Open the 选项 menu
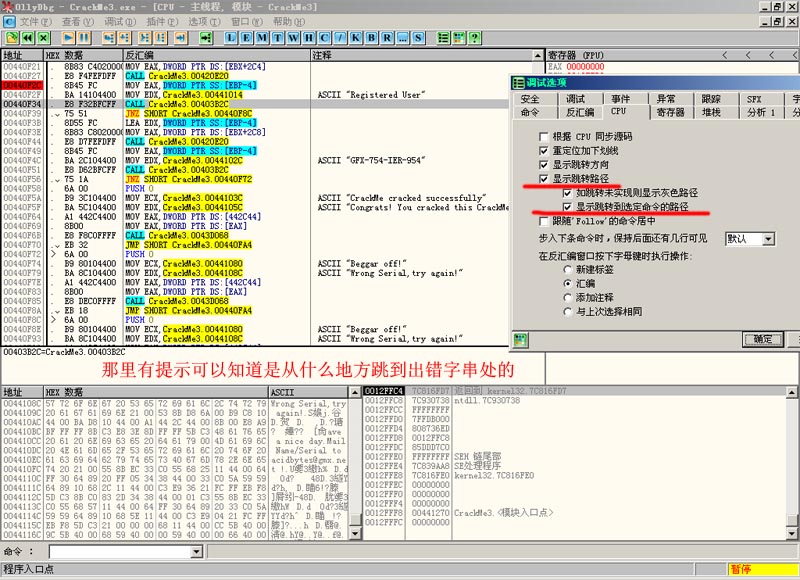The width and height of the screenshot is (800, 580). (x=204, y=21)
